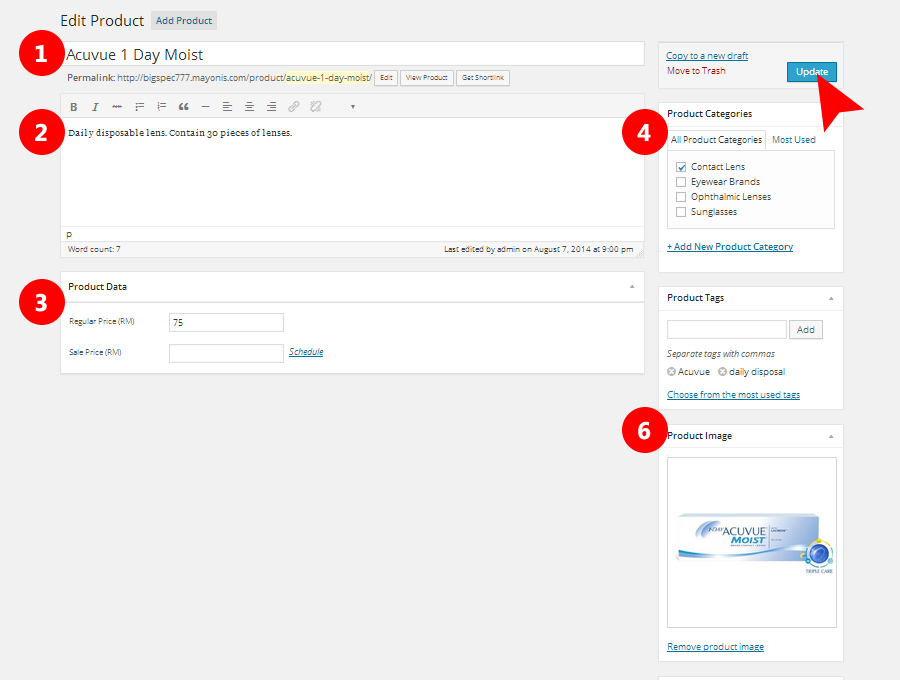The height and width of the screenshot is (680, 900).
Task: Switch to All Product Categories tab
Action: point(716,140)
